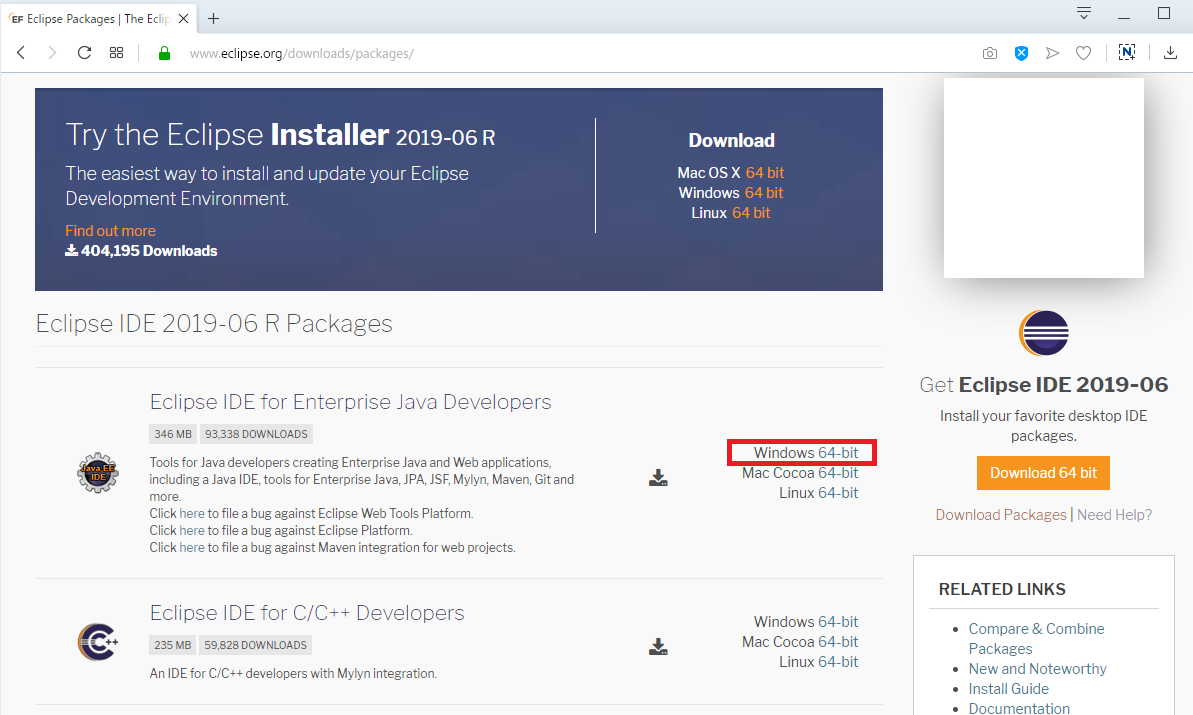Click the RELATED LINKS heading
This screenshot has height=715, width=1193.
pyautogui.click(x=1002, y=589)
